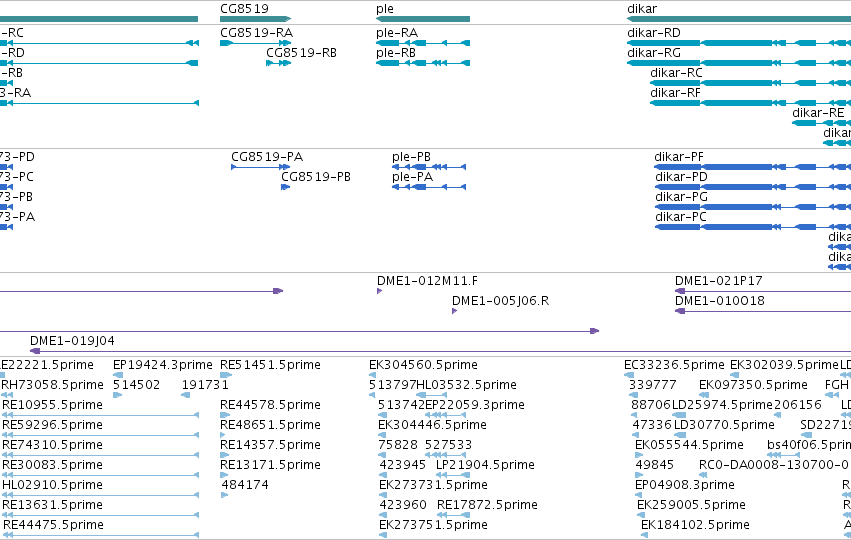Click EST RE74310.5prime label

52,446
